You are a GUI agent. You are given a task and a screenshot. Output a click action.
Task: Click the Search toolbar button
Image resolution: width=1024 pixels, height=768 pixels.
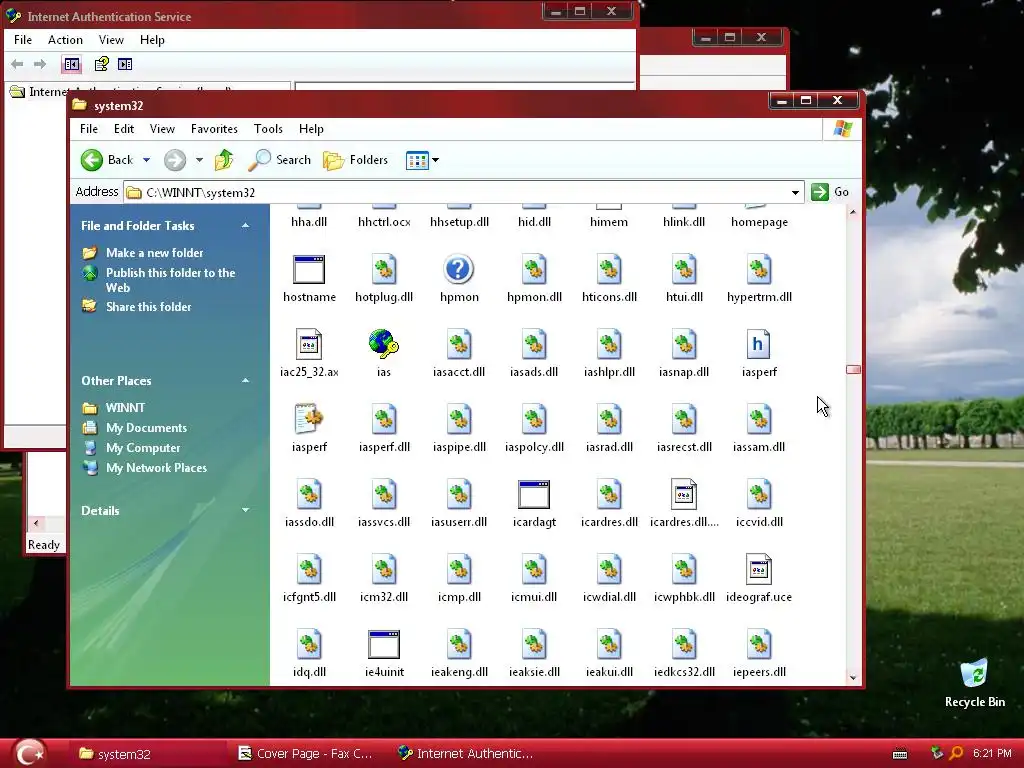(279, 159)
